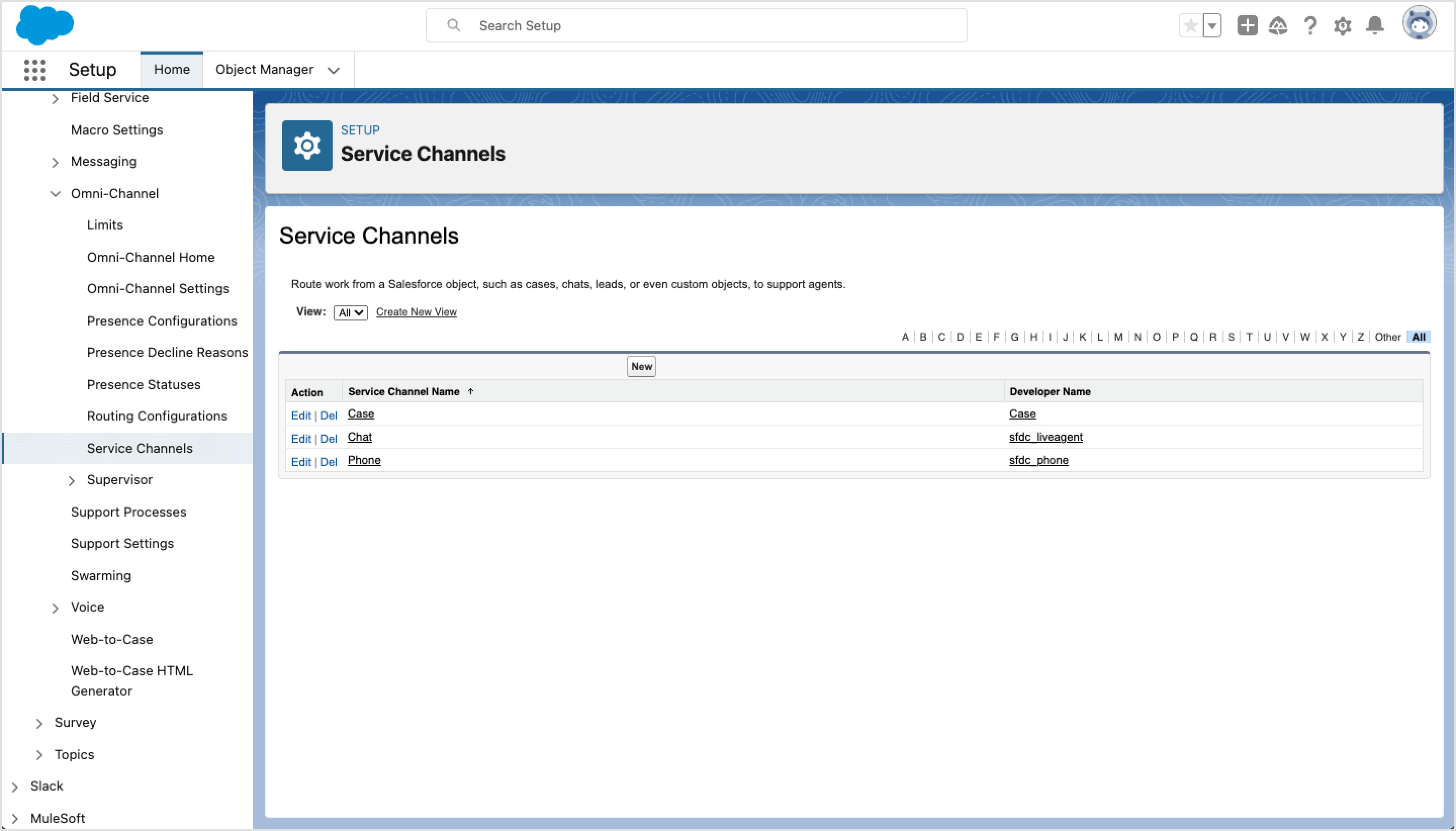This screenshot has height=831, width=1456.
Task: Click the Create New View link
Action: click(416, 311)
